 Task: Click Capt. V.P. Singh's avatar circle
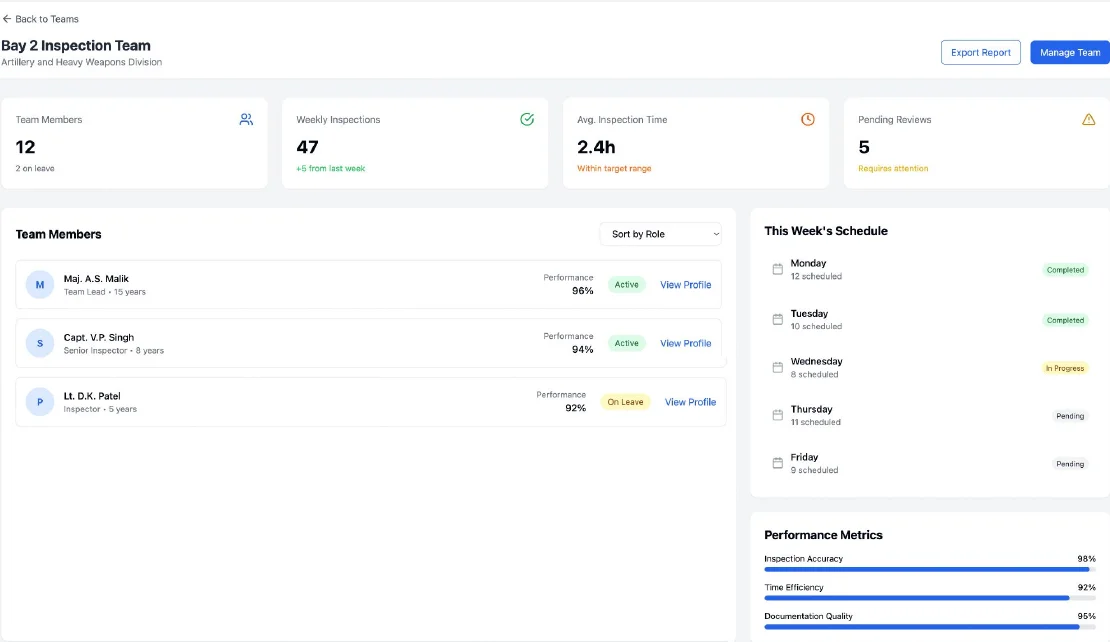pyautogui.click(x=39, y=343)
